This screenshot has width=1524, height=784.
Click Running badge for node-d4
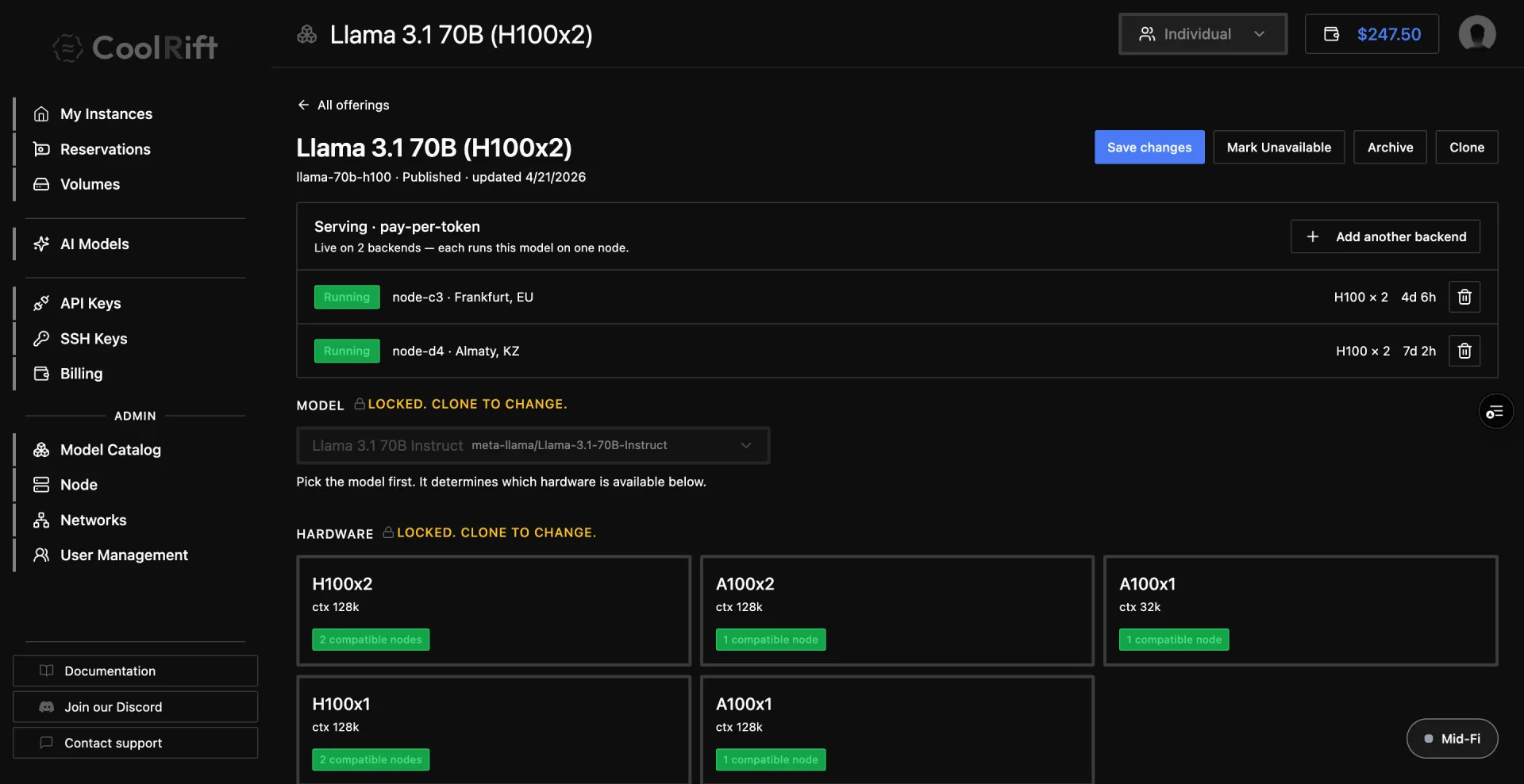click(347, 351)
